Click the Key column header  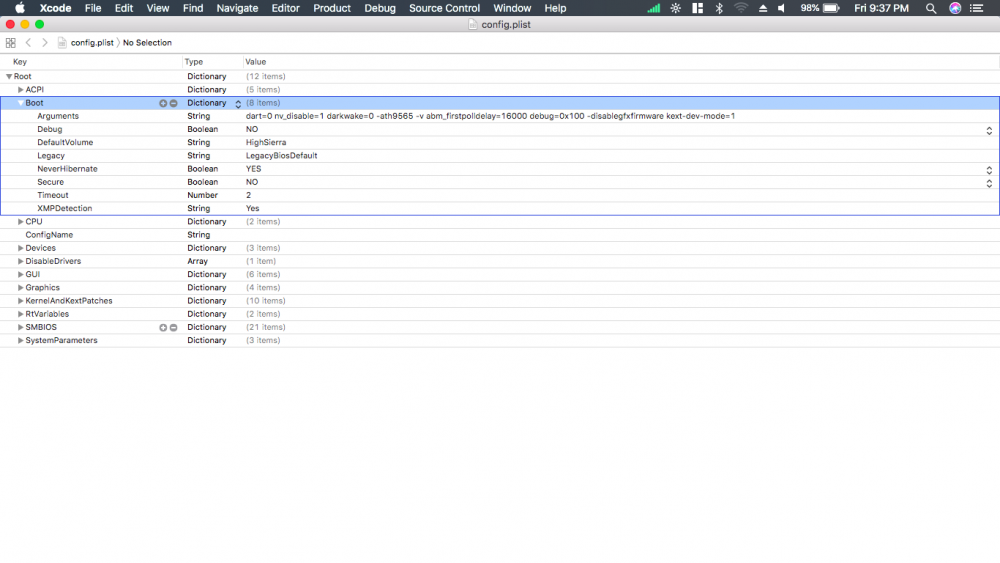tap(20, 62)
